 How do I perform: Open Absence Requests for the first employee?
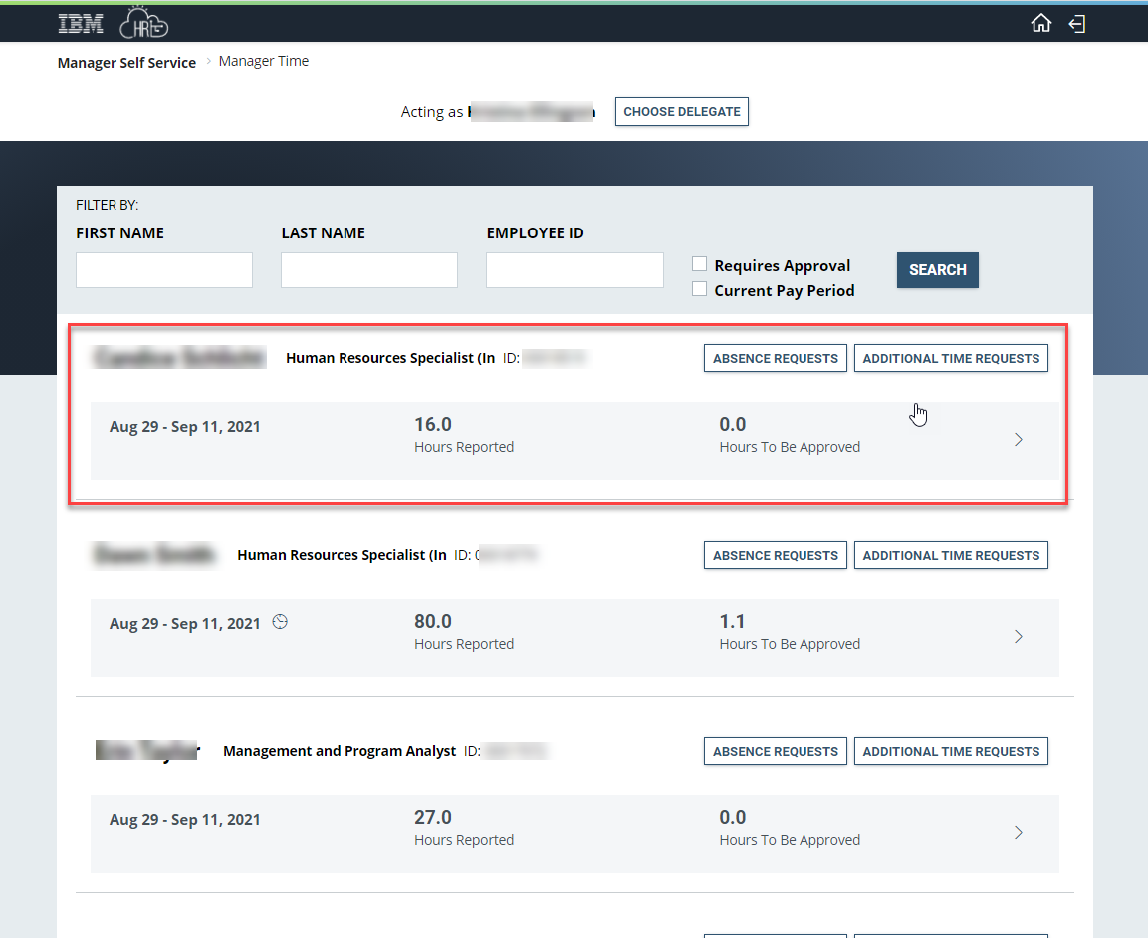(775, 358)
